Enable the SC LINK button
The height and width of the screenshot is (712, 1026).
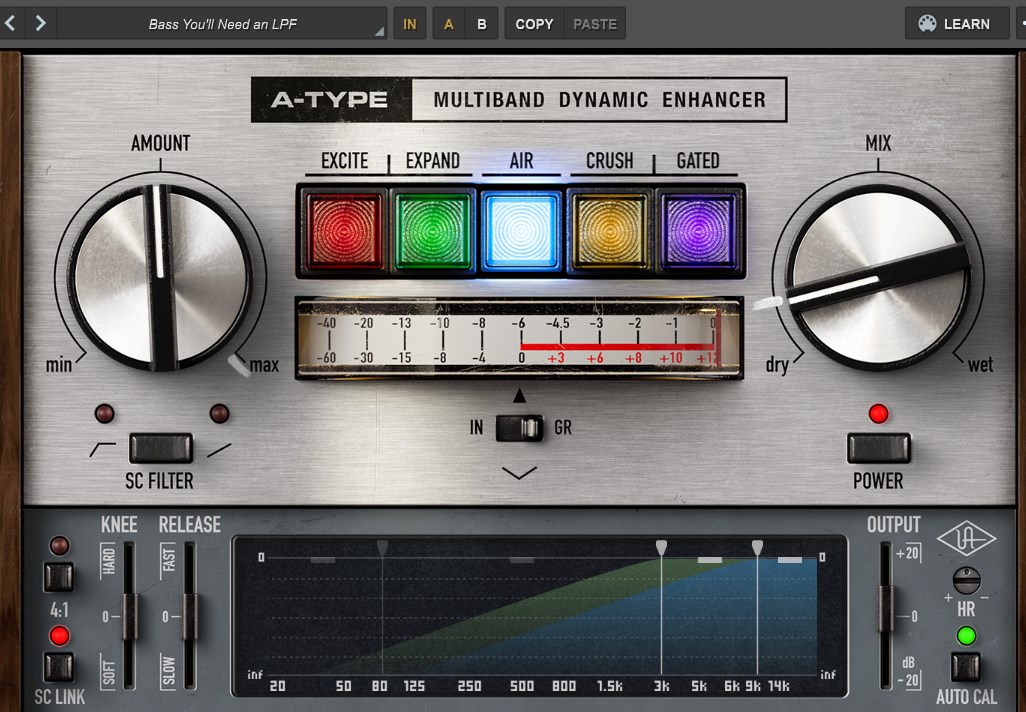pyautogui.click(x=58, y=667)
